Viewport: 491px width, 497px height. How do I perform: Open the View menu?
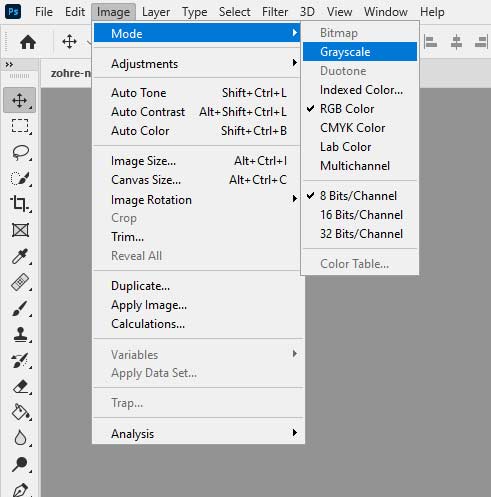(339, 12)
